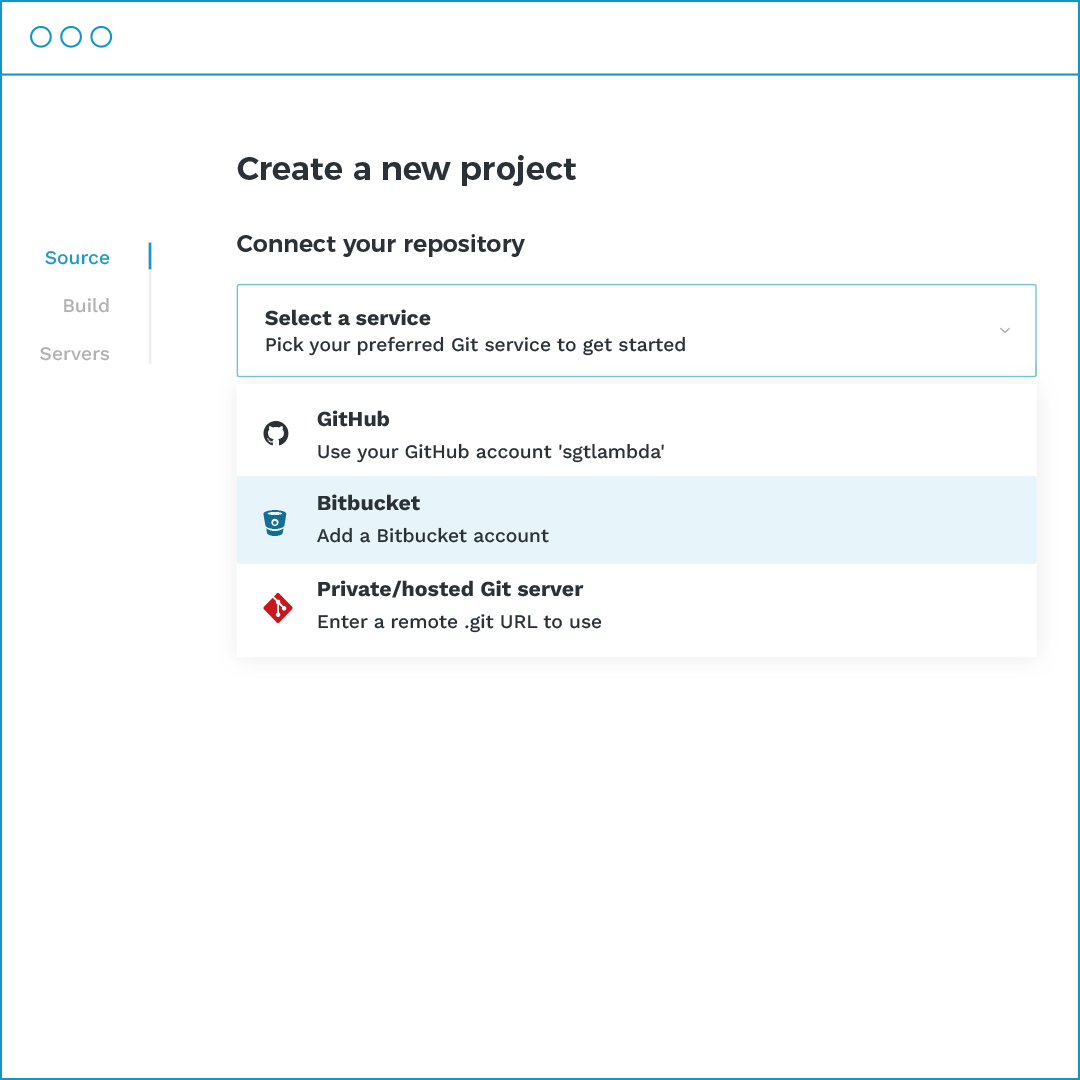This screenshot has height=1080, width=1080.
Task: Click the GitHub octocat icon
Action: coord(276,434)
